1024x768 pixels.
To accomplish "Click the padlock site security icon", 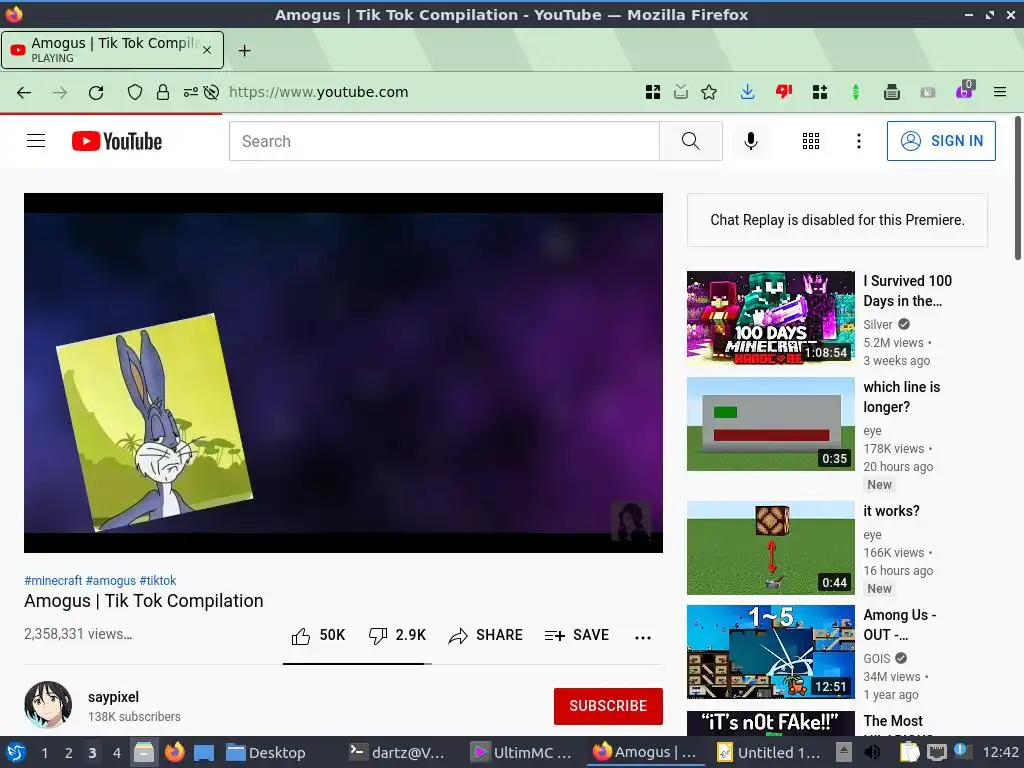I will (x=163, y=92).
